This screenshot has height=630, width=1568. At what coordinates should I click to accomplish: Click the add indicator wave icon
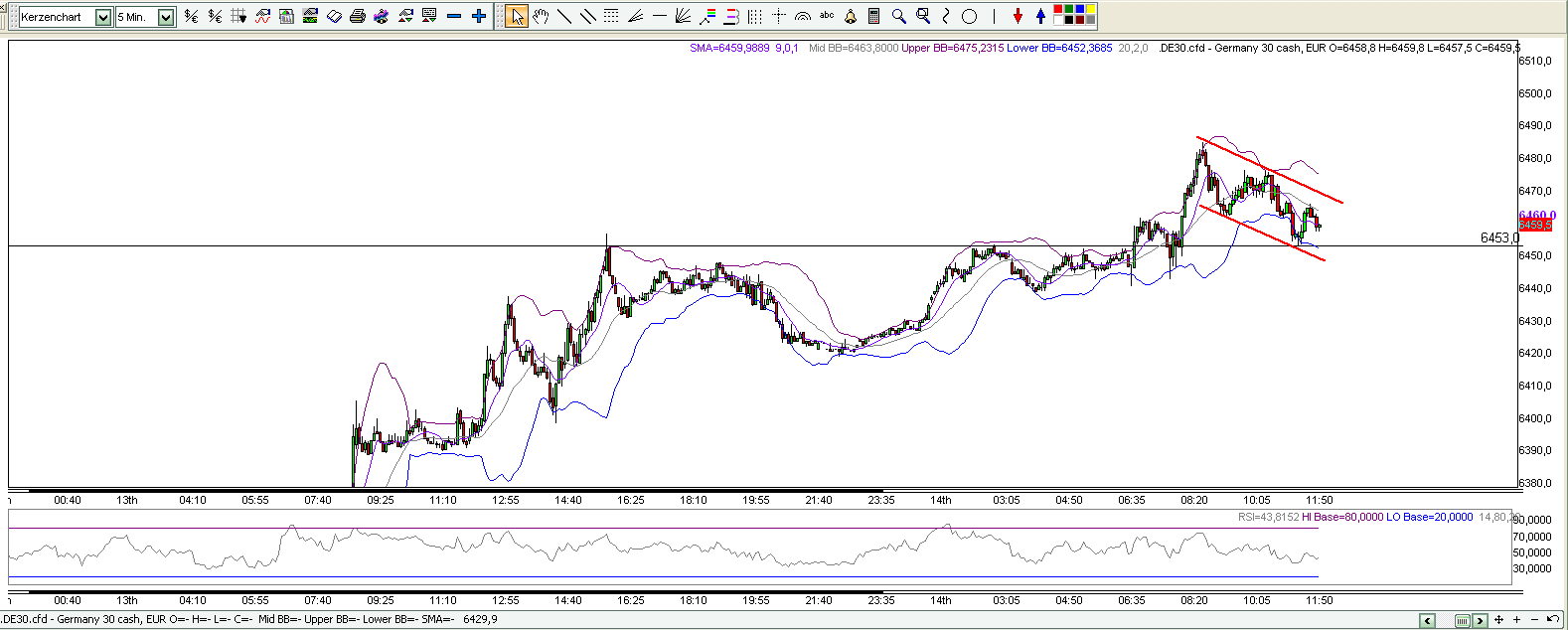(262, 16)
